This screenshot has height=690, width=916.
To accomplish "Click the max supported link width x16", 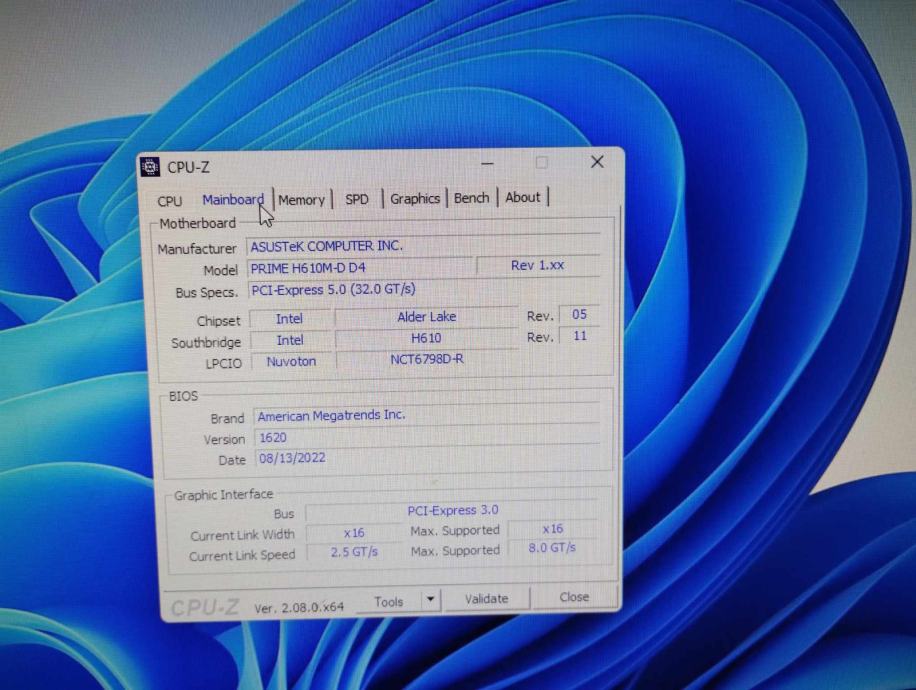I will (553, 529).
